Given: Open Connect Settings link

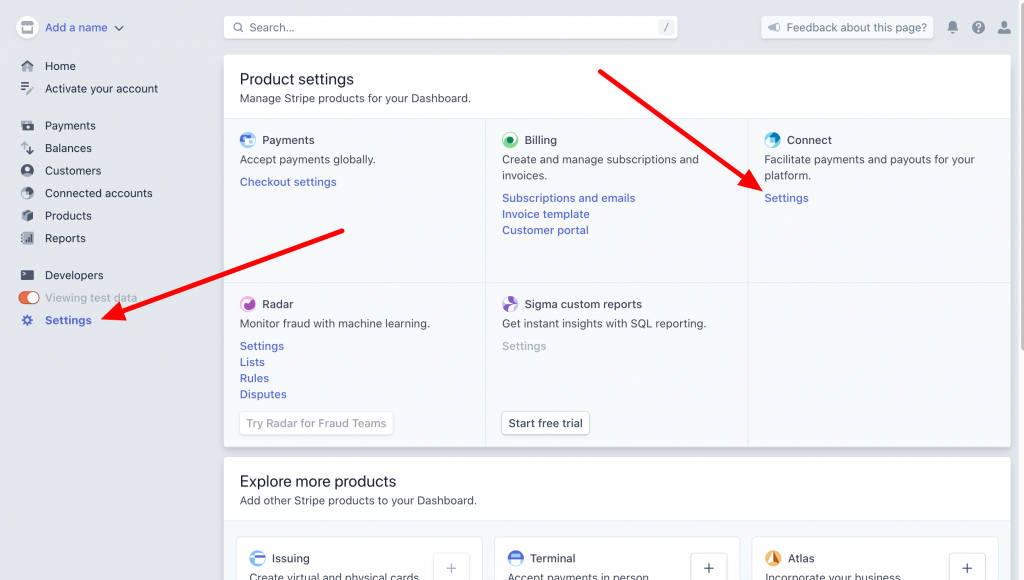Looking at the screenshot, I should coord(786,198).
